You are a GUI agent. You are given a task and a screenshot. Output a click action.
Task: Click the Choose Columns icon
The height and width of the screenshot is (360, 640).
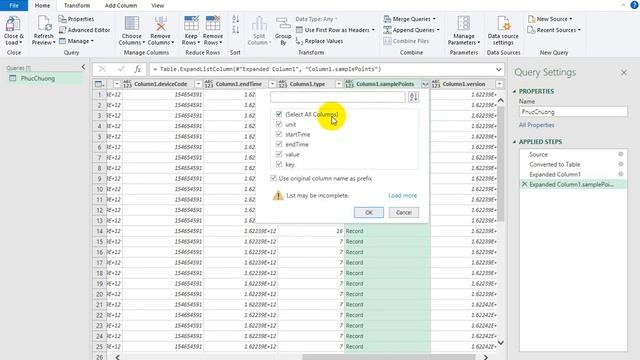click(131, 24)
